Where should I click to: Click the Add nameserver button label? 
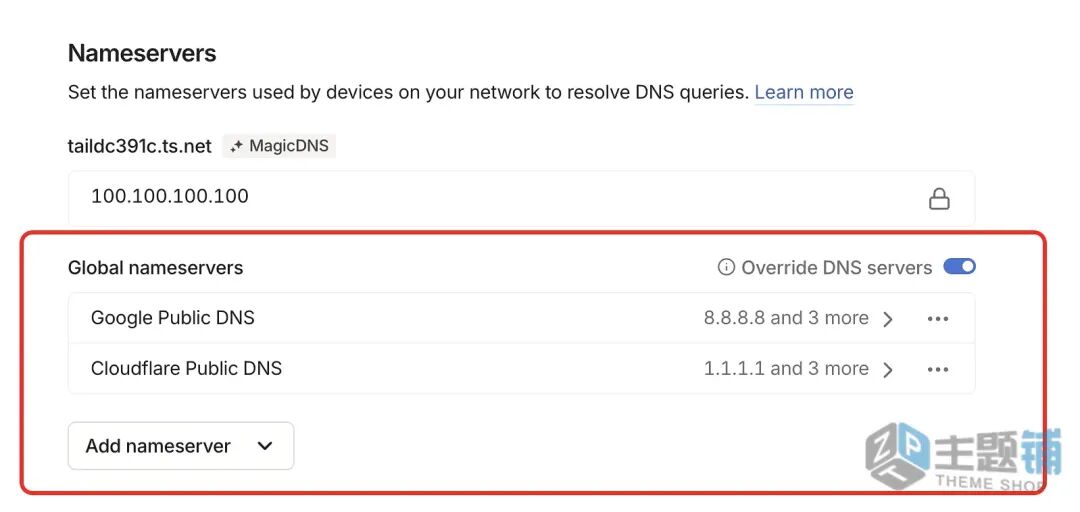pyautogui.click(x=158, y=446)
